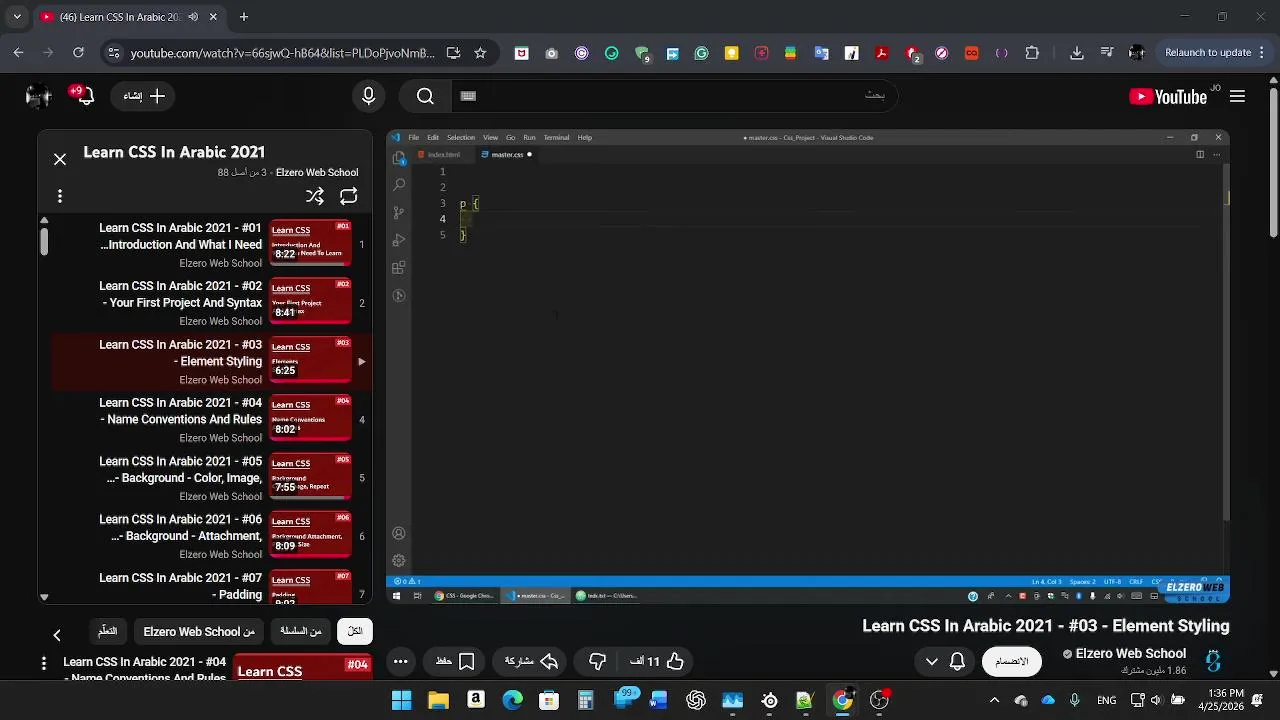Reload the YouTube page
This screenshot has width=1280, height=720.
[78, 53]
